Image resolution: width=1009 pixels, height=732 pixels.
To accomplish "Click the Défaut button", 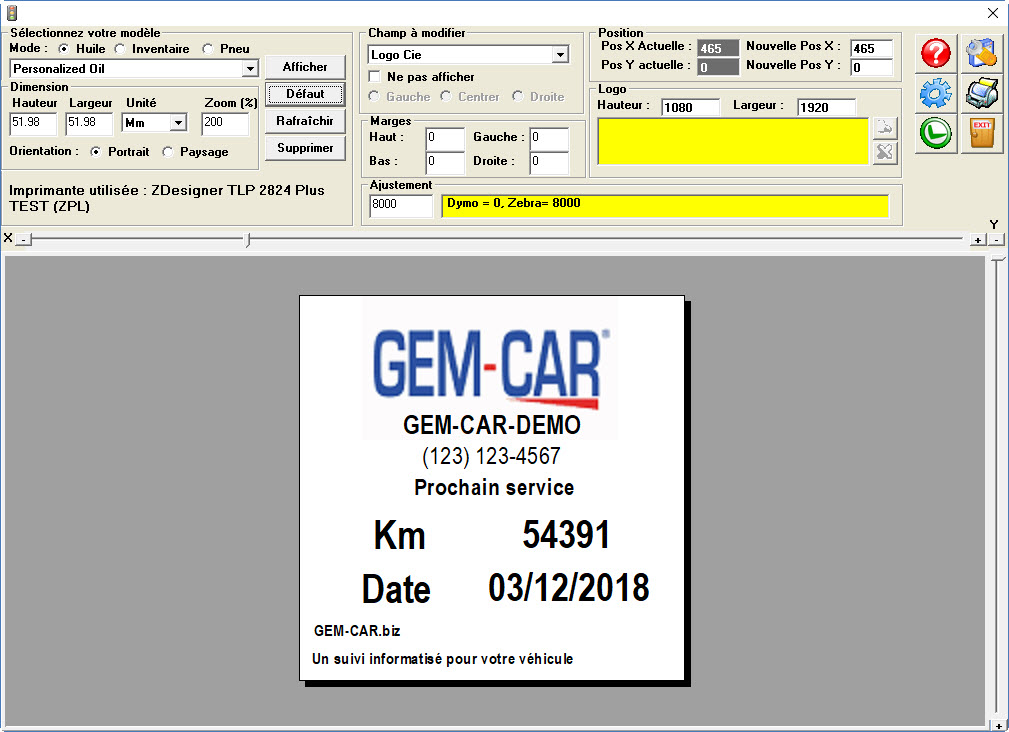I will (x=305, y=94).
